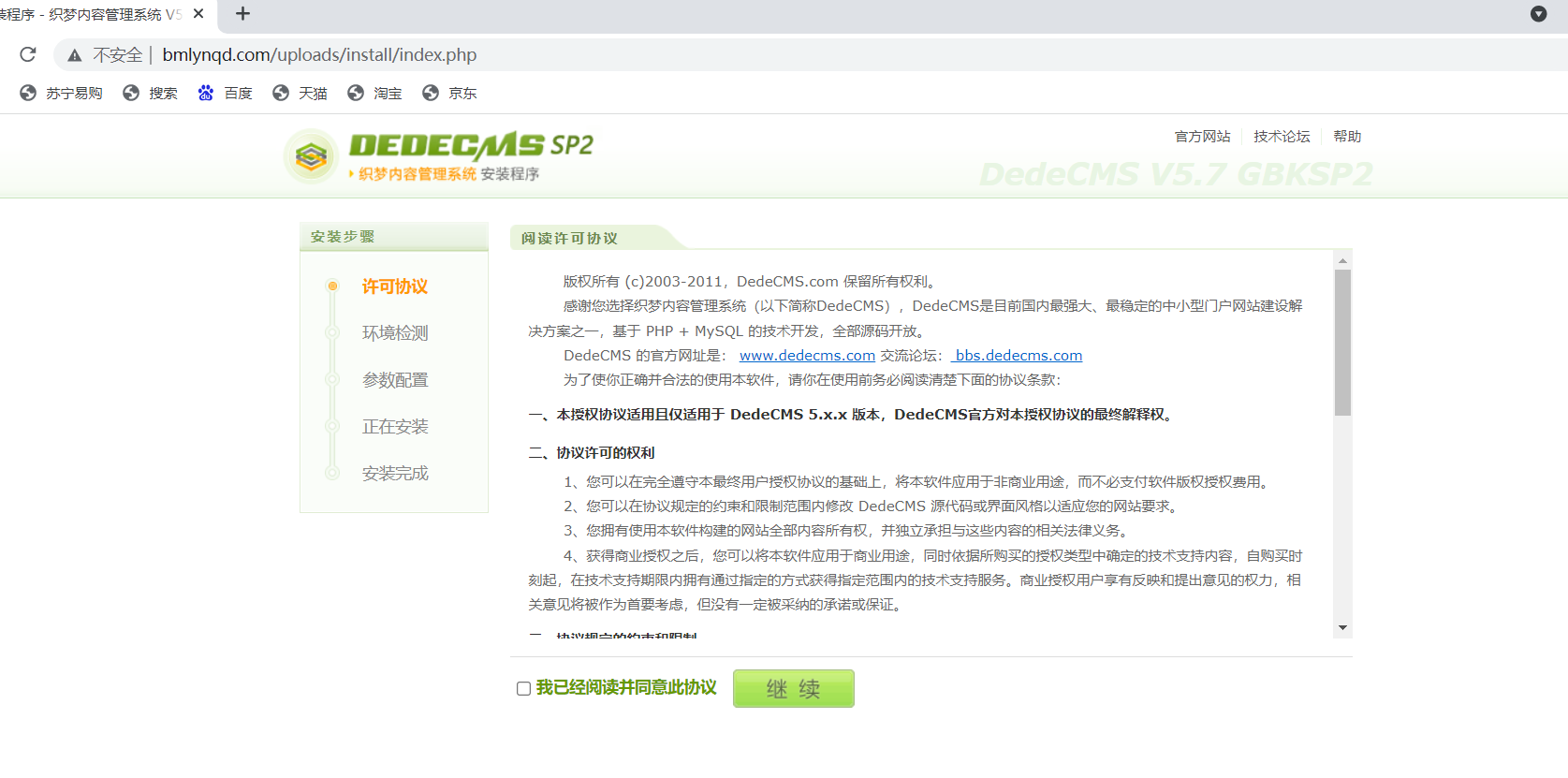
Task: Select the 正在安装 install step
Action: 395,427
